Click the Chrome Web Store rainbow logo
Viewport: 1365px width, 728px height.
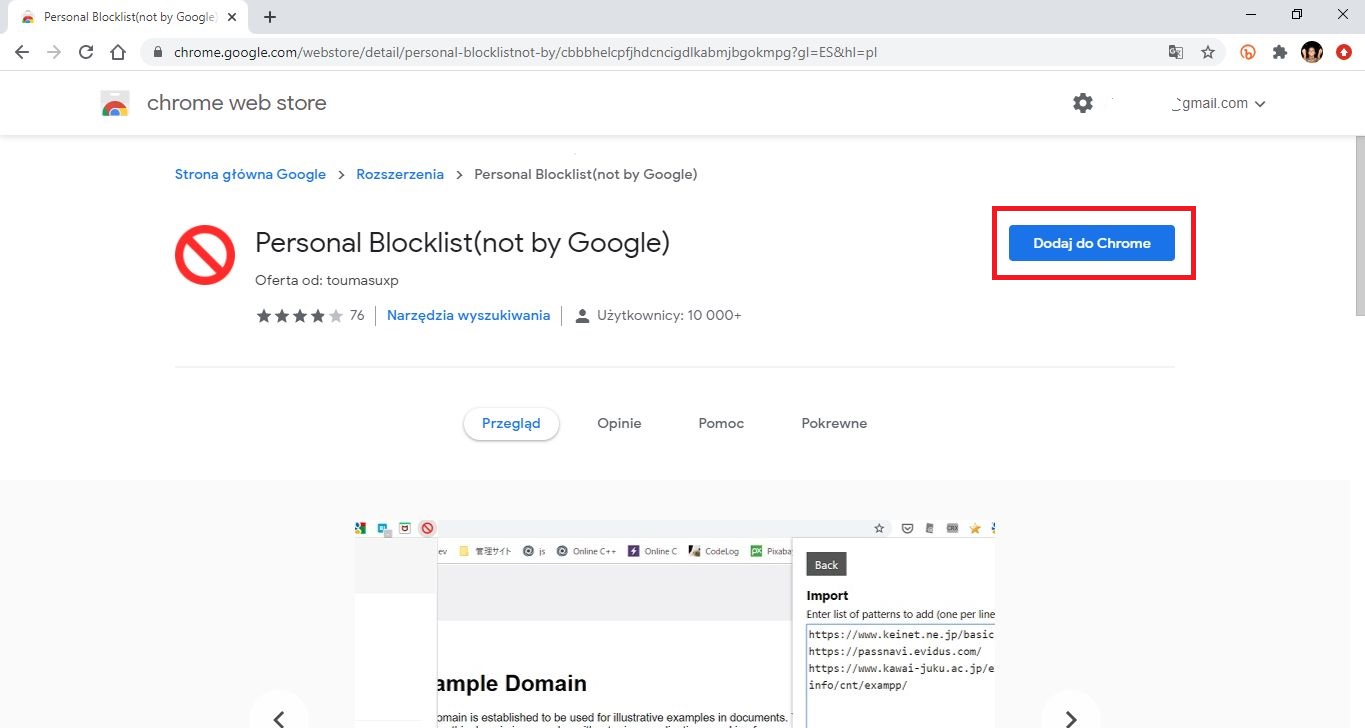coord(115,103)
